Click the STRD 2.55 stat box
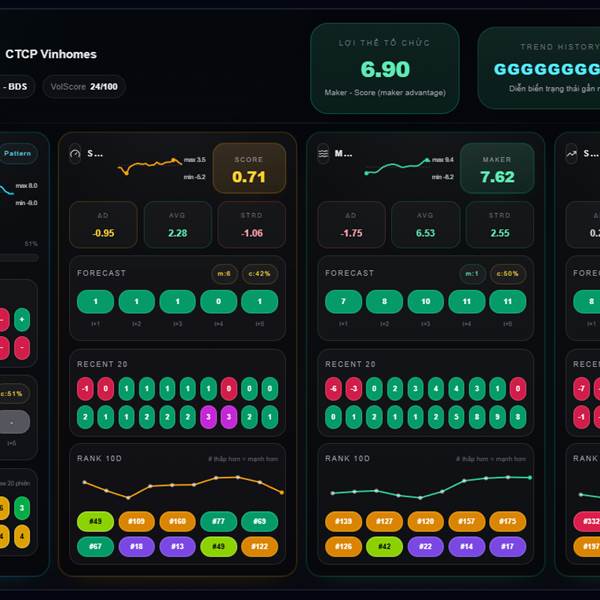Screen dimensions: 600x600 point(500,225)
